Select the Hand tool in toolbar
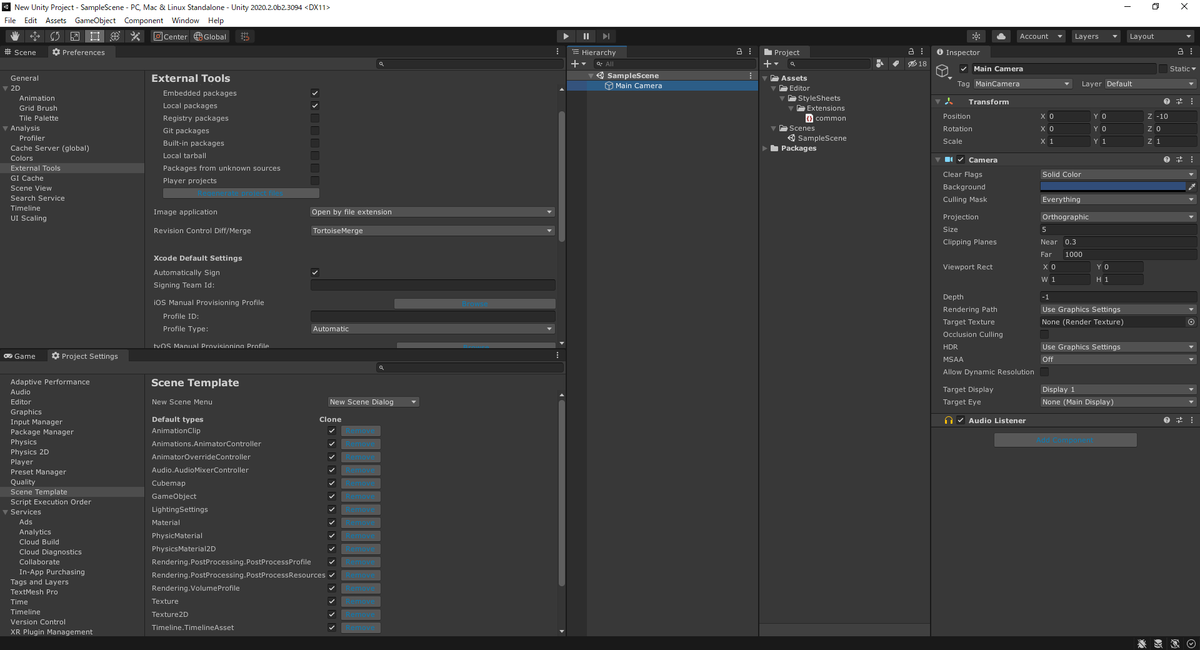Screen dimensions: 1200x650 click(x=15, y=36)
